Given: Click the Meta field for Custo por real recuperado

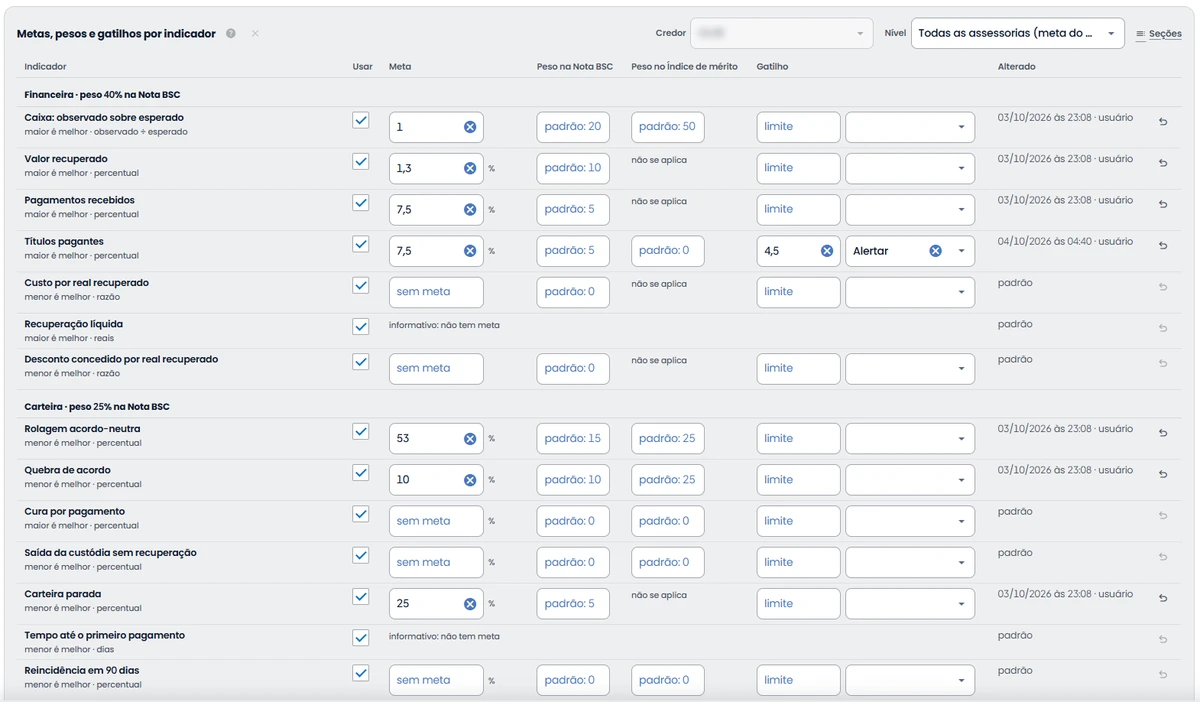Looking at the screenshot, I should tap(436, 292).
